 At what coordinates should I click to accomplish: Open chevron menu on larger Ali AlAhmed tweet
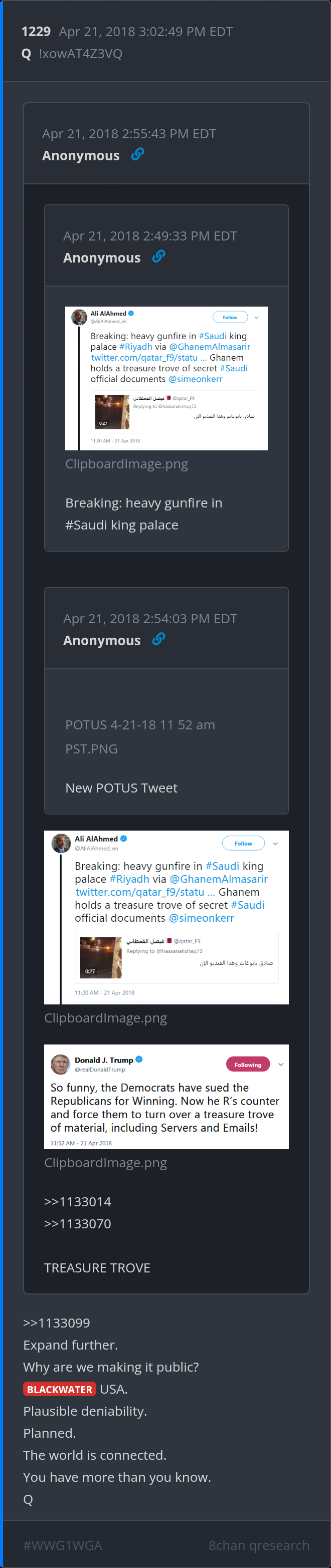point(275,844)
